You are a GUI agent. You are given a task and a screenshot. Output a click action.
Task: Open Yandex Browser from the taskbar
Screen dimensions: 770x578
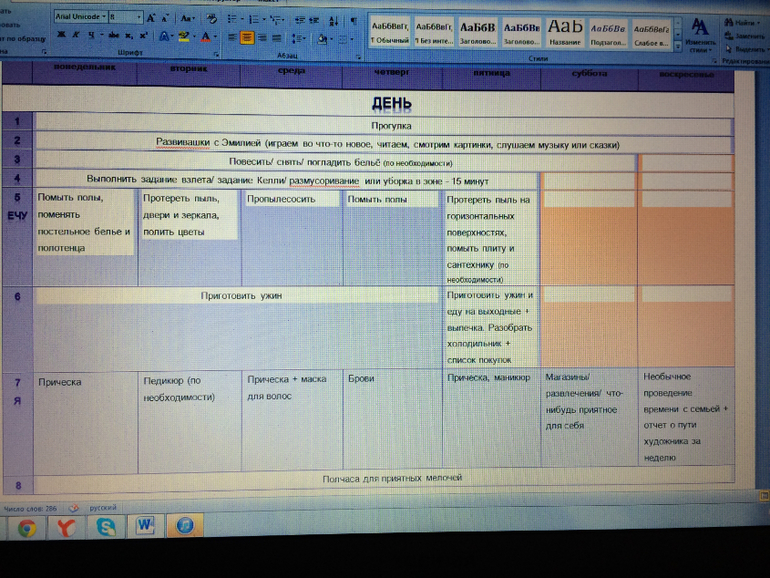pos(66,526)
